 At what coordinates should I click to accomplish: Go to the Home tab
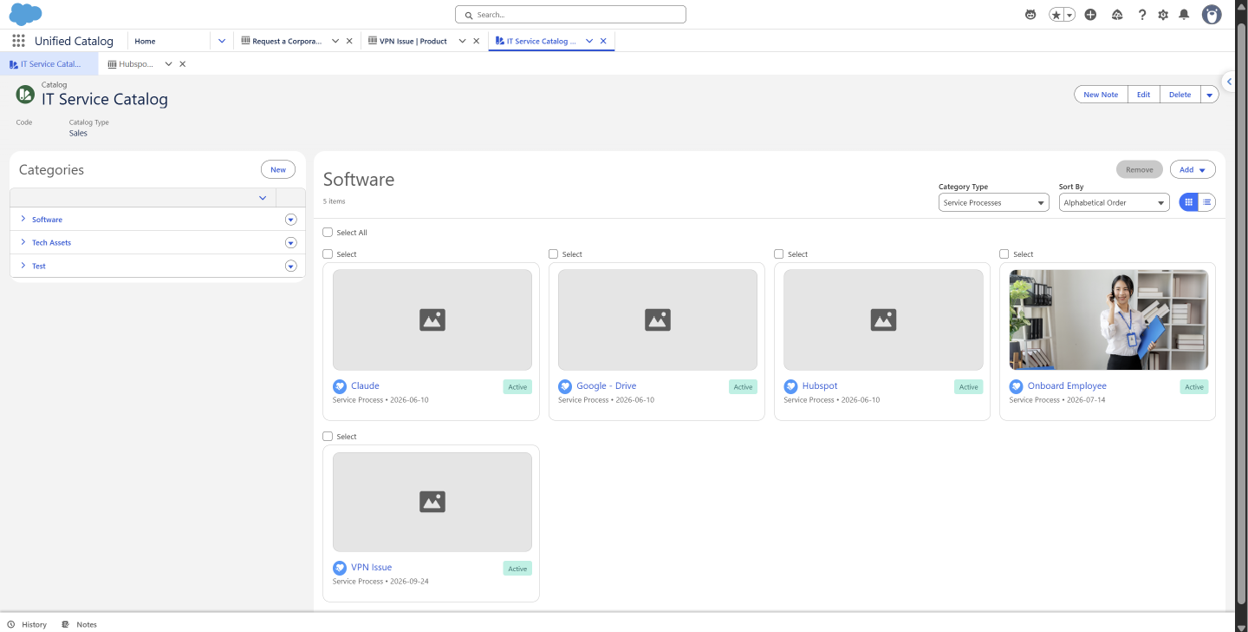[145, 41]
